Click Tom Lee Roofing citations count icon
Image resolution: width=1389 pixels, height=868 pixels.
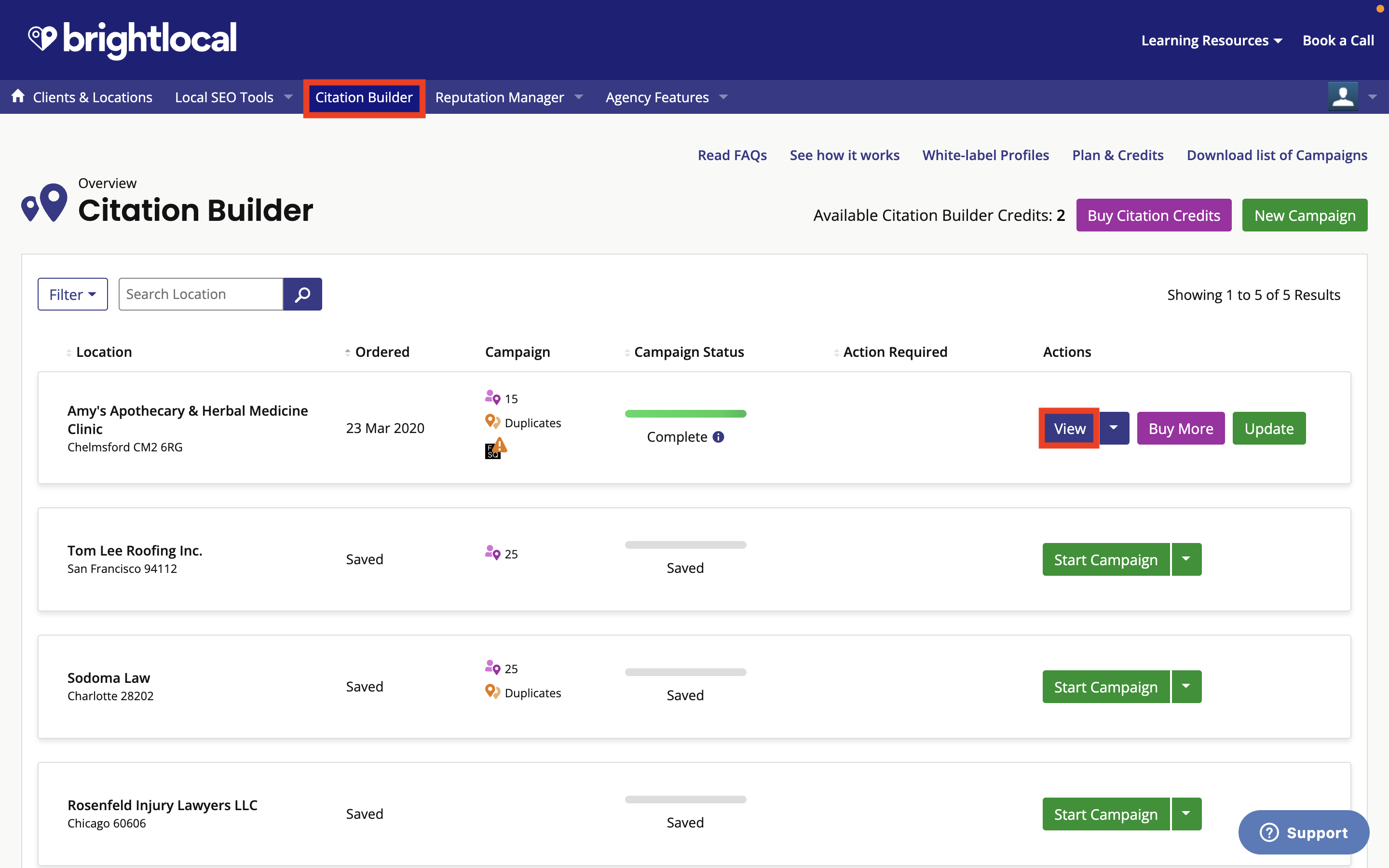pos(492,553)
